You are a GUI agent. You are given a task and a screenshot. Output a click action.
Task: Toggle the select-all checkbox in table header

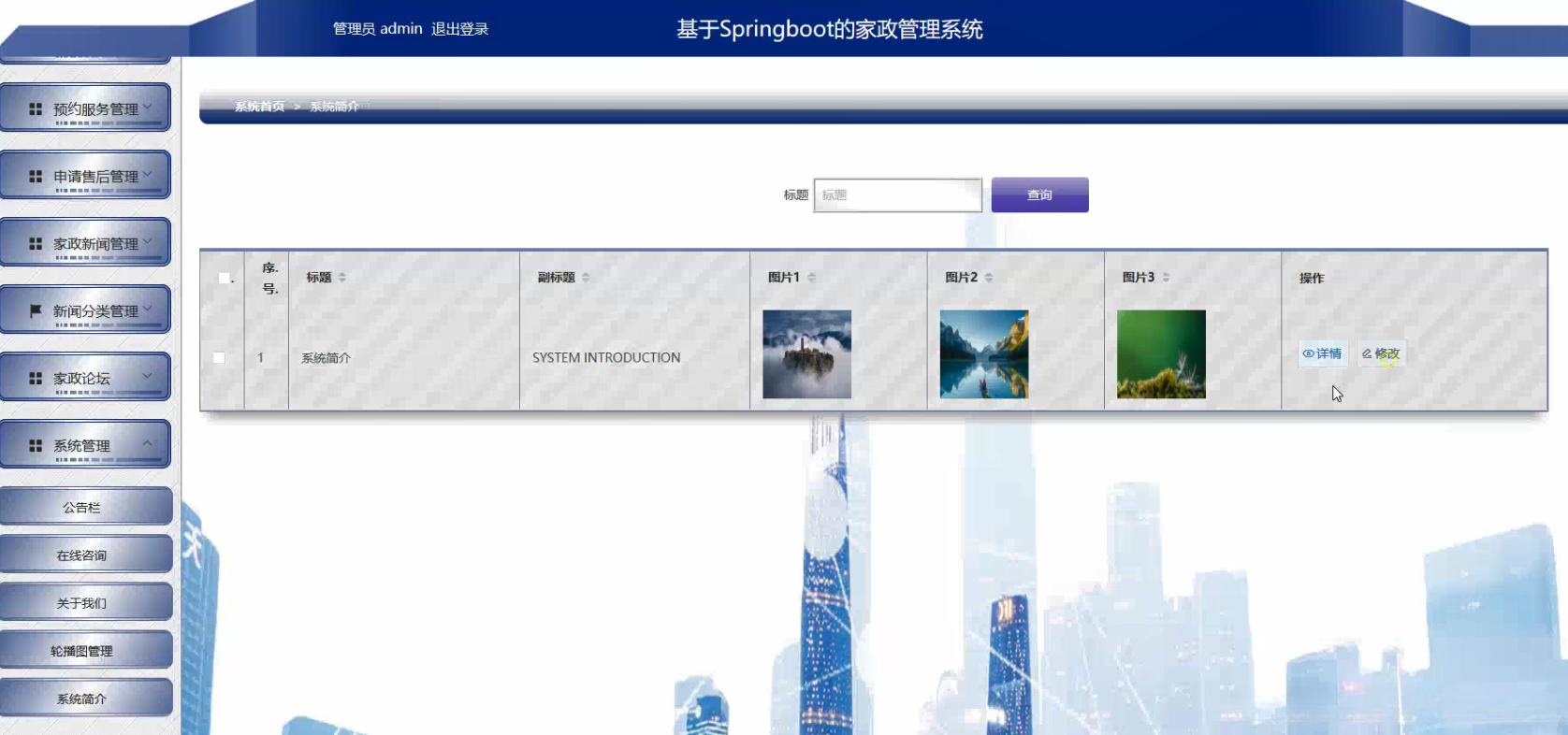point(224,278)
